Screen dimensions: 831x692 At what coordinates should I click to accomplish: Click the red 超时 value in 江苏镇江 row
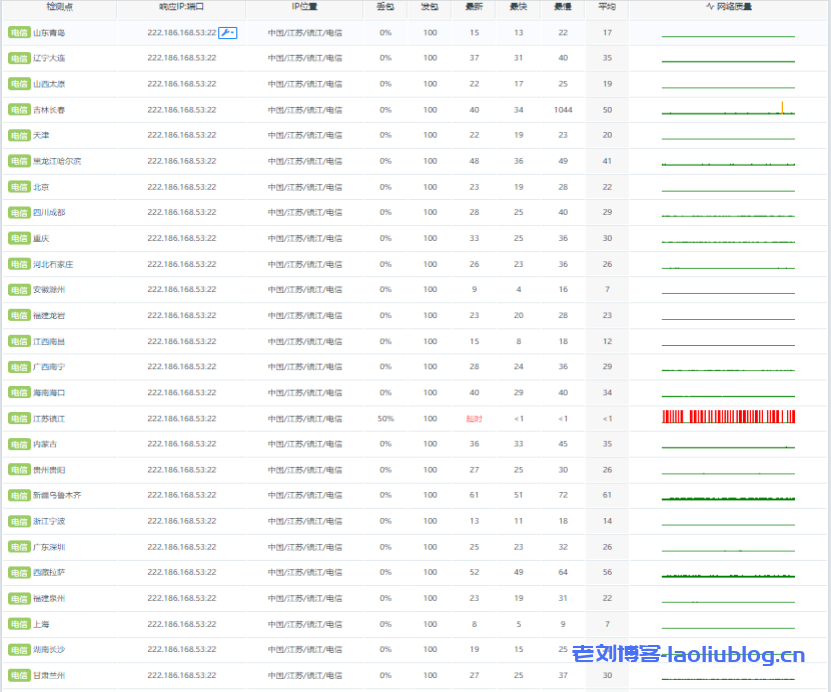pos(474,419)
